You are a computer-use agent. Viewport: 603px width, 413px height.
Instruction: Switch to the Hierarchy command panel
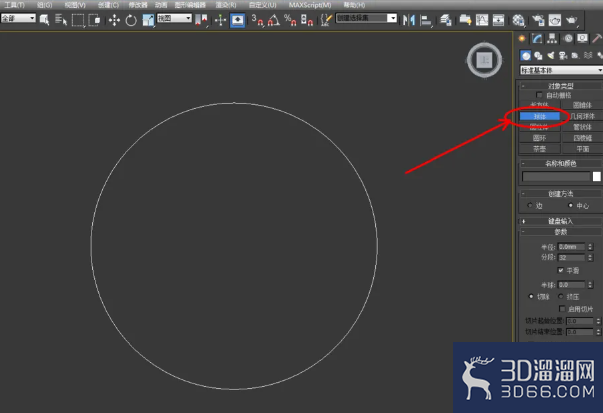click(x=552, y=38)
